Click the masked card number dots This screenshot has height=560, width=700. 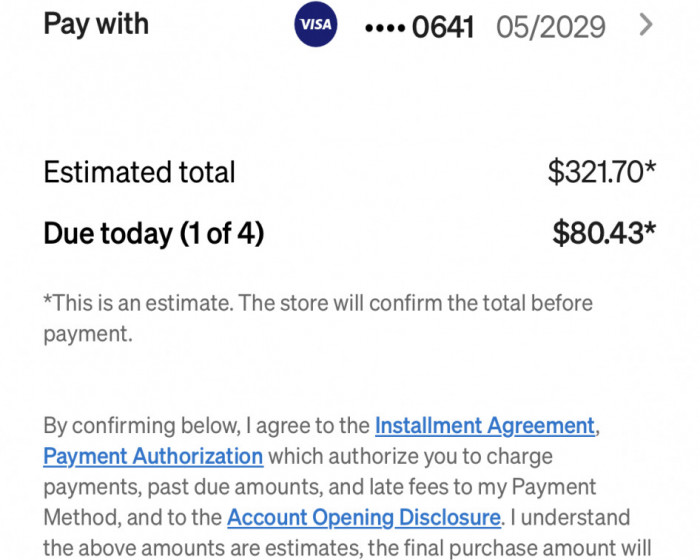pyautogui.click(x=385, y=29)
